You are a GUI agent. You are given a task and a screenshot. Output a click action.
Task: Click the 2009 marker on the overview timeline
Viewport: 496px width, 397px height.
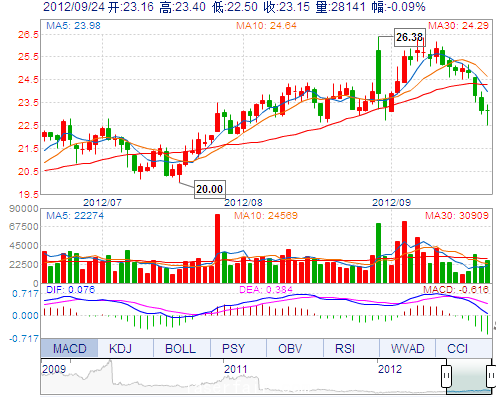point(54,369)
